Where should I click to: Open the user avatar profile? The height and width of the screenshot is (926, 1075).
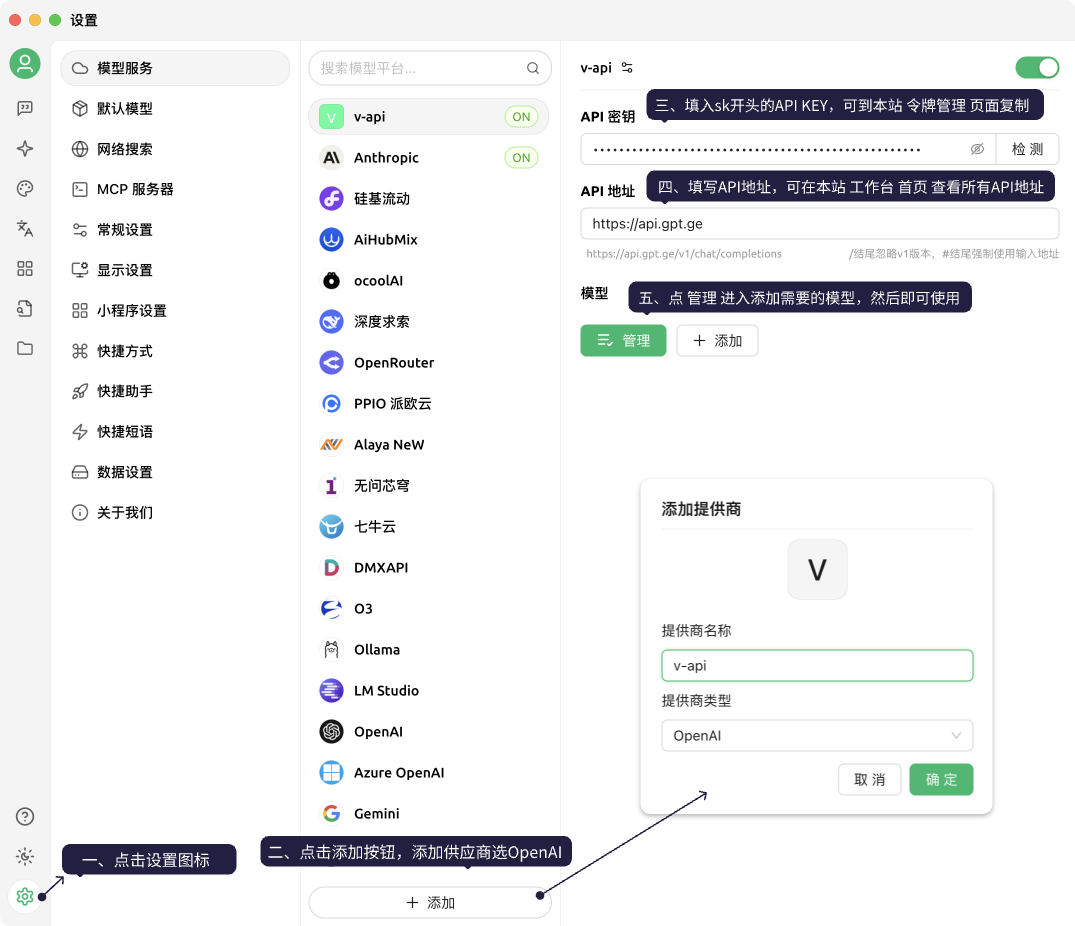25,64
